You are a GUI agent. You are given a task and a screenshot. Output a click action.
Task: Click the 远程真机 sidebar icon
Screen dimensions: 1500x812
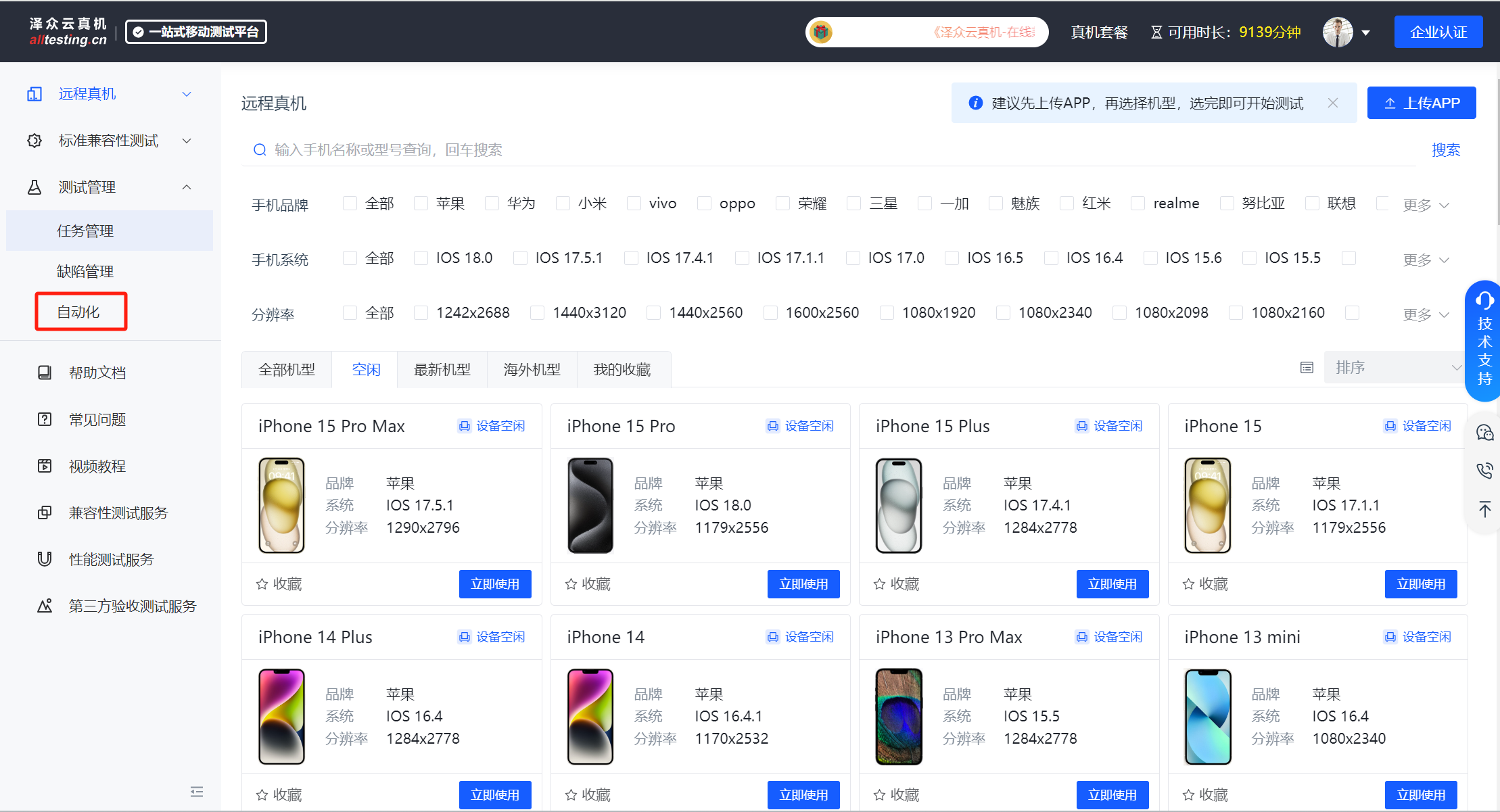(x=34, y=94)
